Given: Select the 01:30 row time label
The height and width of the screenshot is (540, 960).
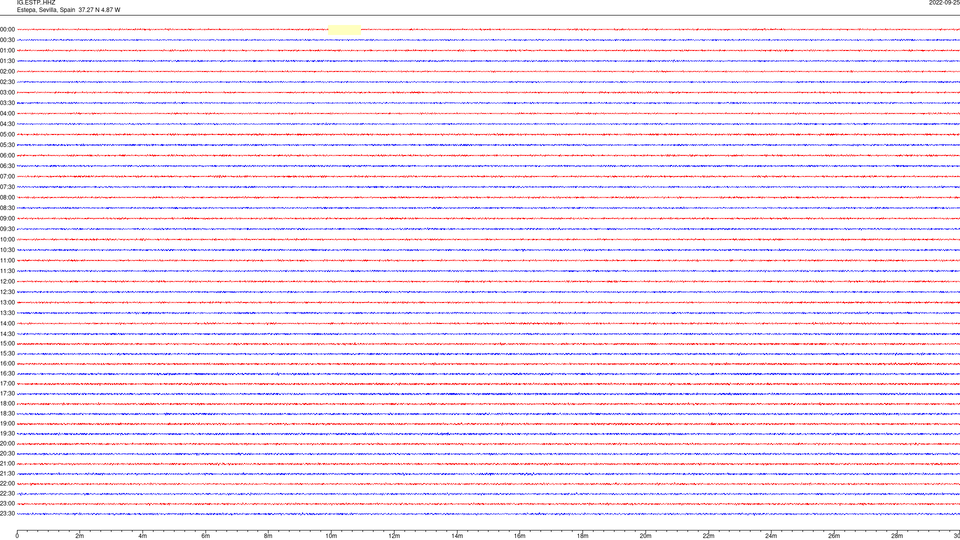Looking at the screenshot, I should click(x=7, y=61).
